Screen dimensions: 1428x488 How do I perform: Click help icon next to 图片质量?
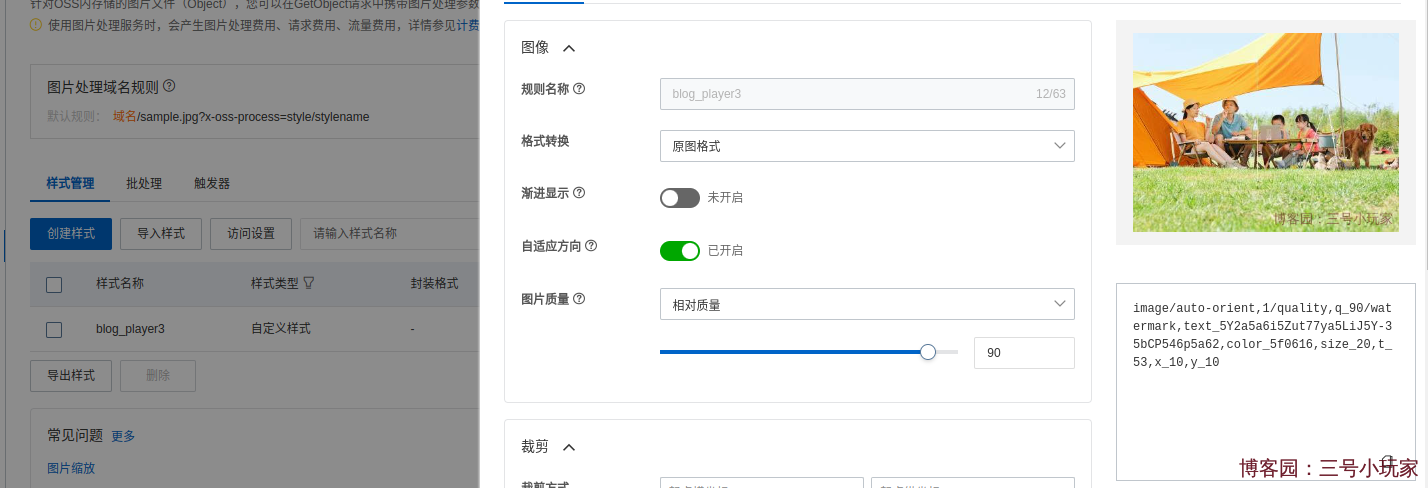click(x=579, y=298)
